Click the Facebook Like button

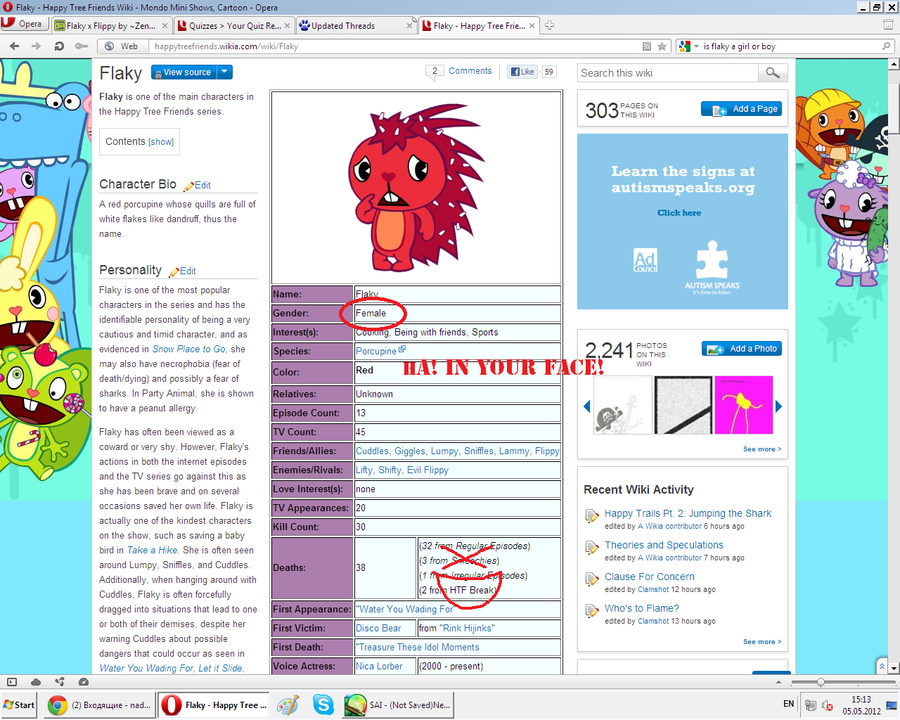[x=523, y=72]
